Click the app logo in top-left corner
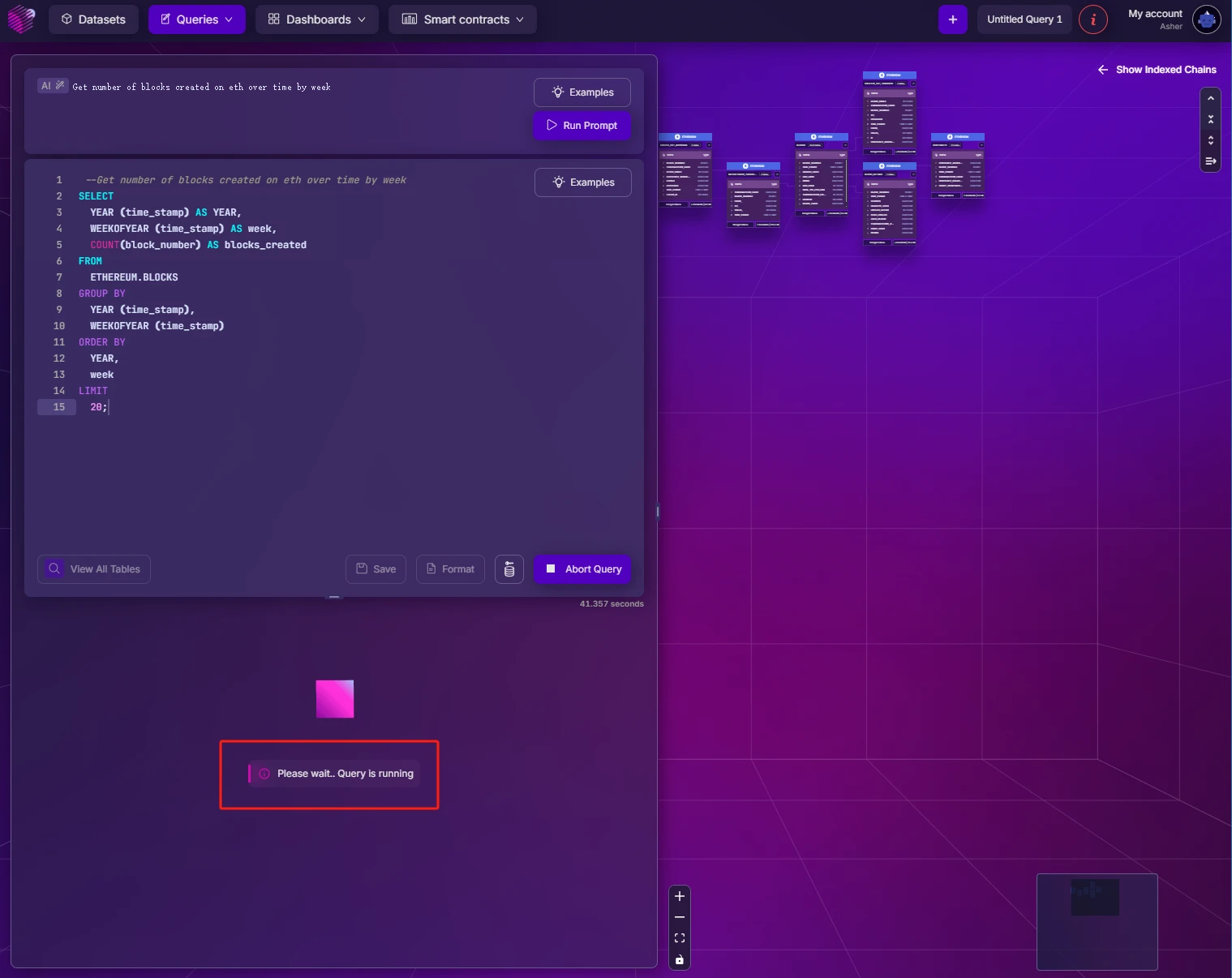Image resolution: width=1232 pixels, height=978 pixels. [x=21, y=19]
